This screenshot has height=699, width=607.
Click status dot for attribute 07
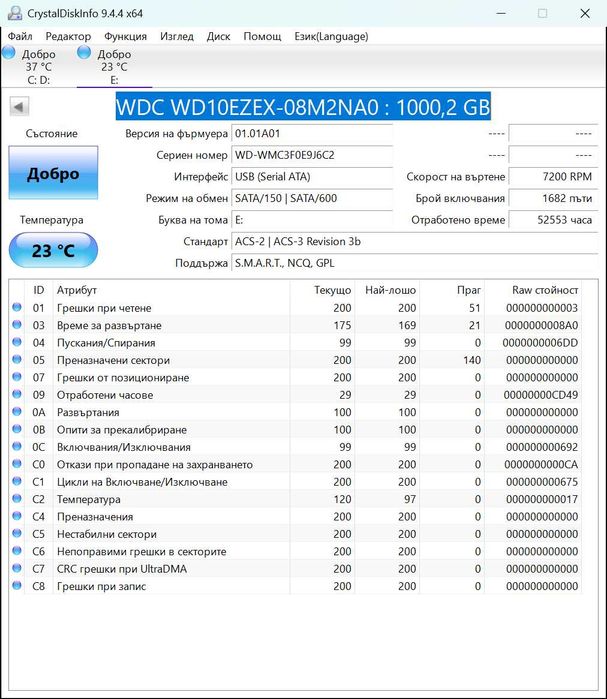17,377
